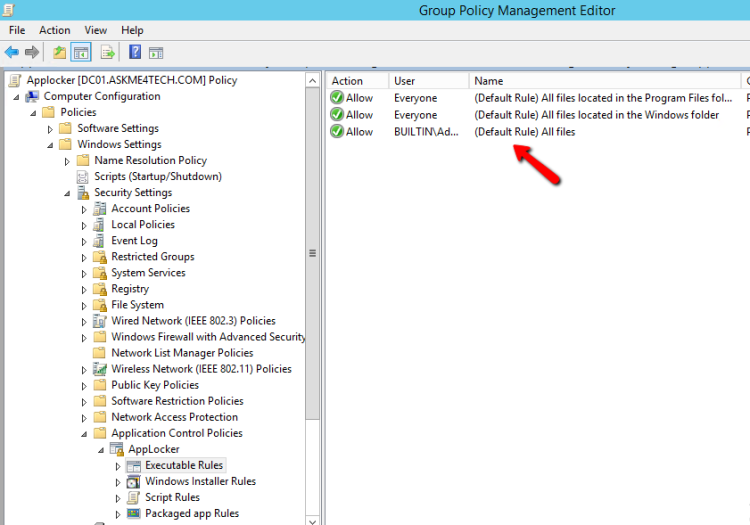Open the Action menu
This screenshot has width=750, height=525.
coord(54,30)
